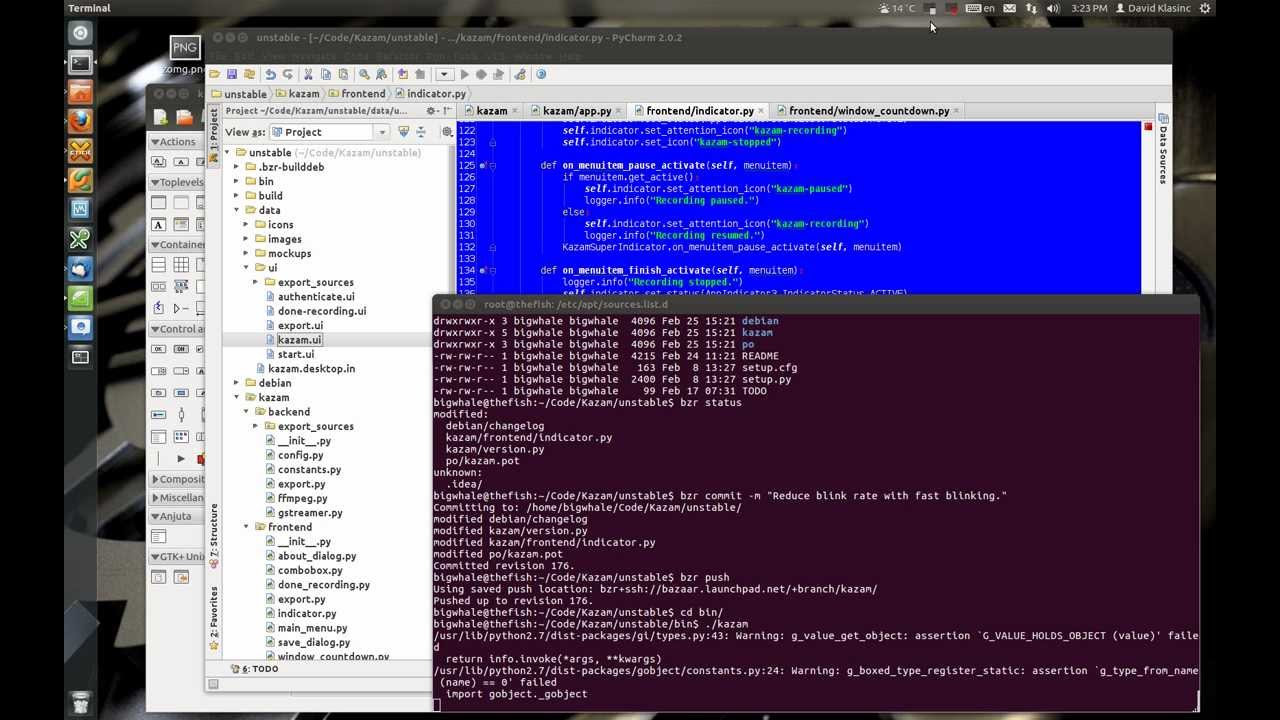This screenshot has height=720, width=1280.
Task: Expand the debian folder arrow
Action: 237,383
